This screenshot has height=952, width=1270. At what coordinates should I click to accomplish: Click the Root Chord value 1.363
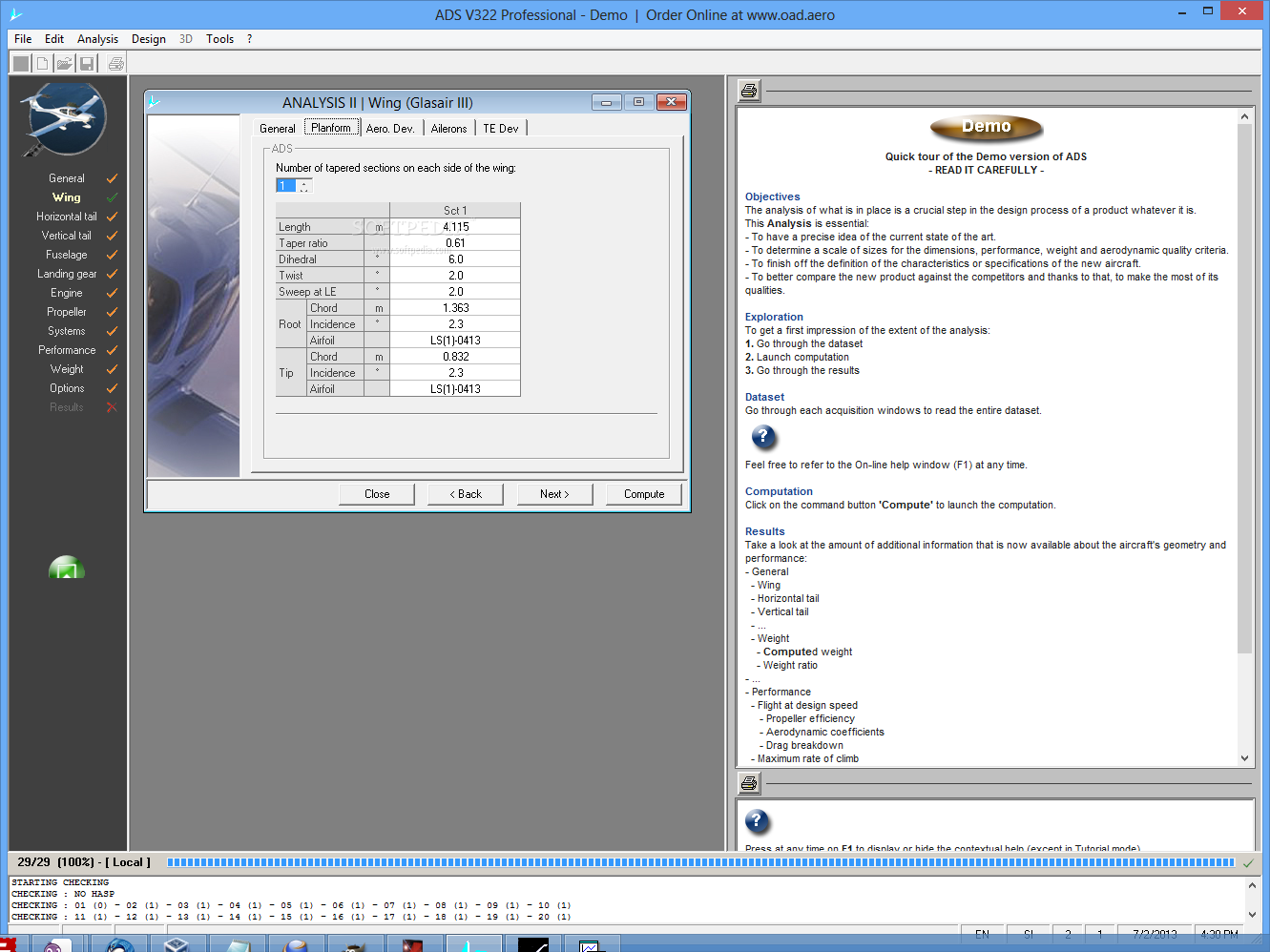[x=455, y=308]
